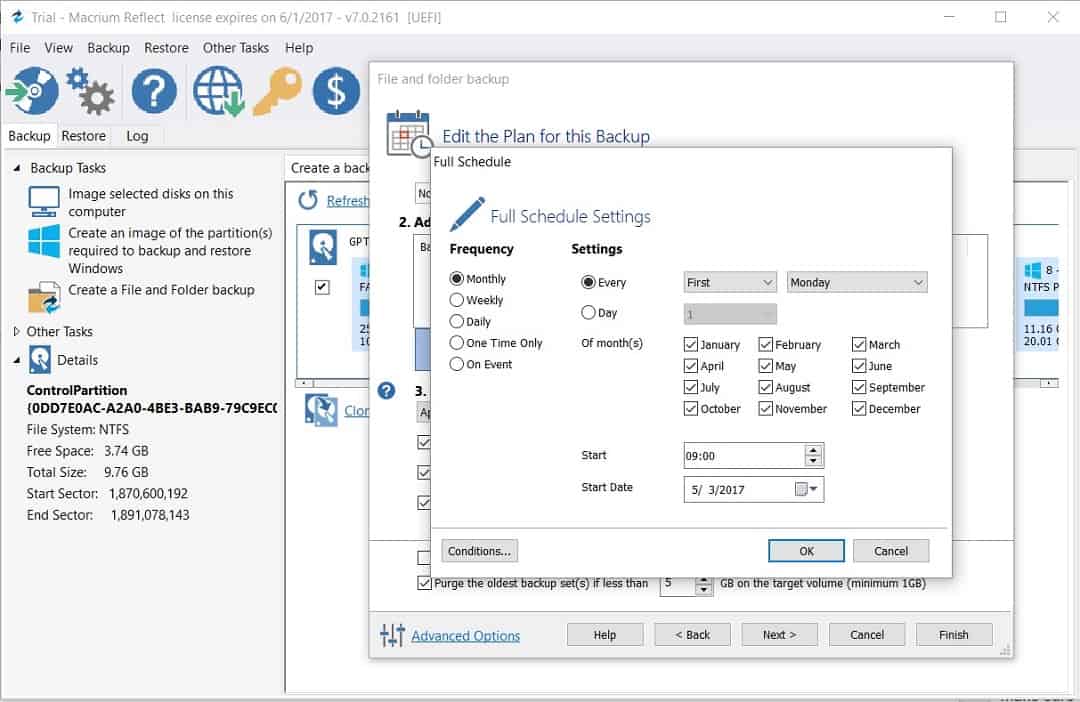This screenshot has height=702, width=1080.
Task: Click OK in Full Schedule dialog
Action: [x=806, y=551]
